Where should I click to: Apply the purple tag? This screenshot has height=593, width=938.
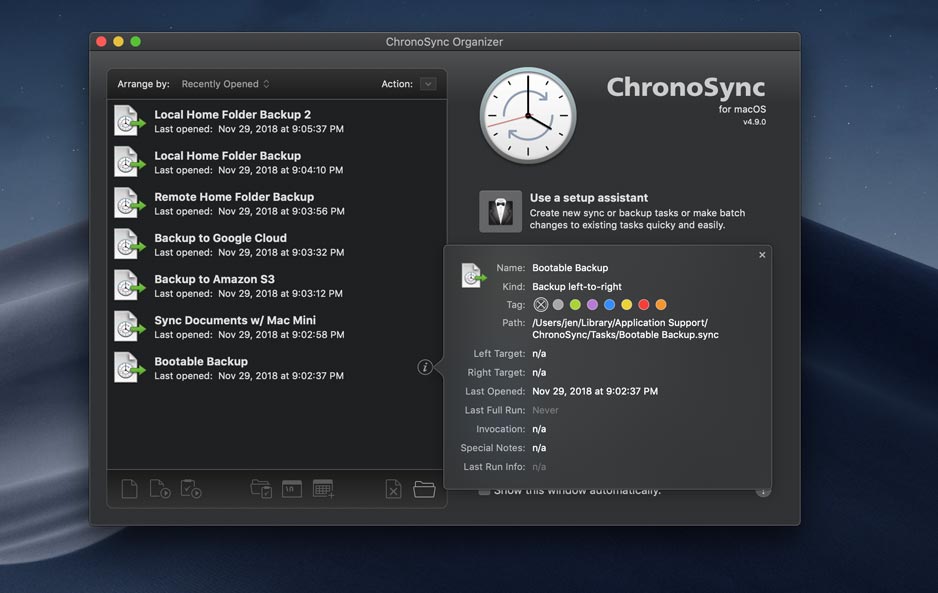coord(592,305)
